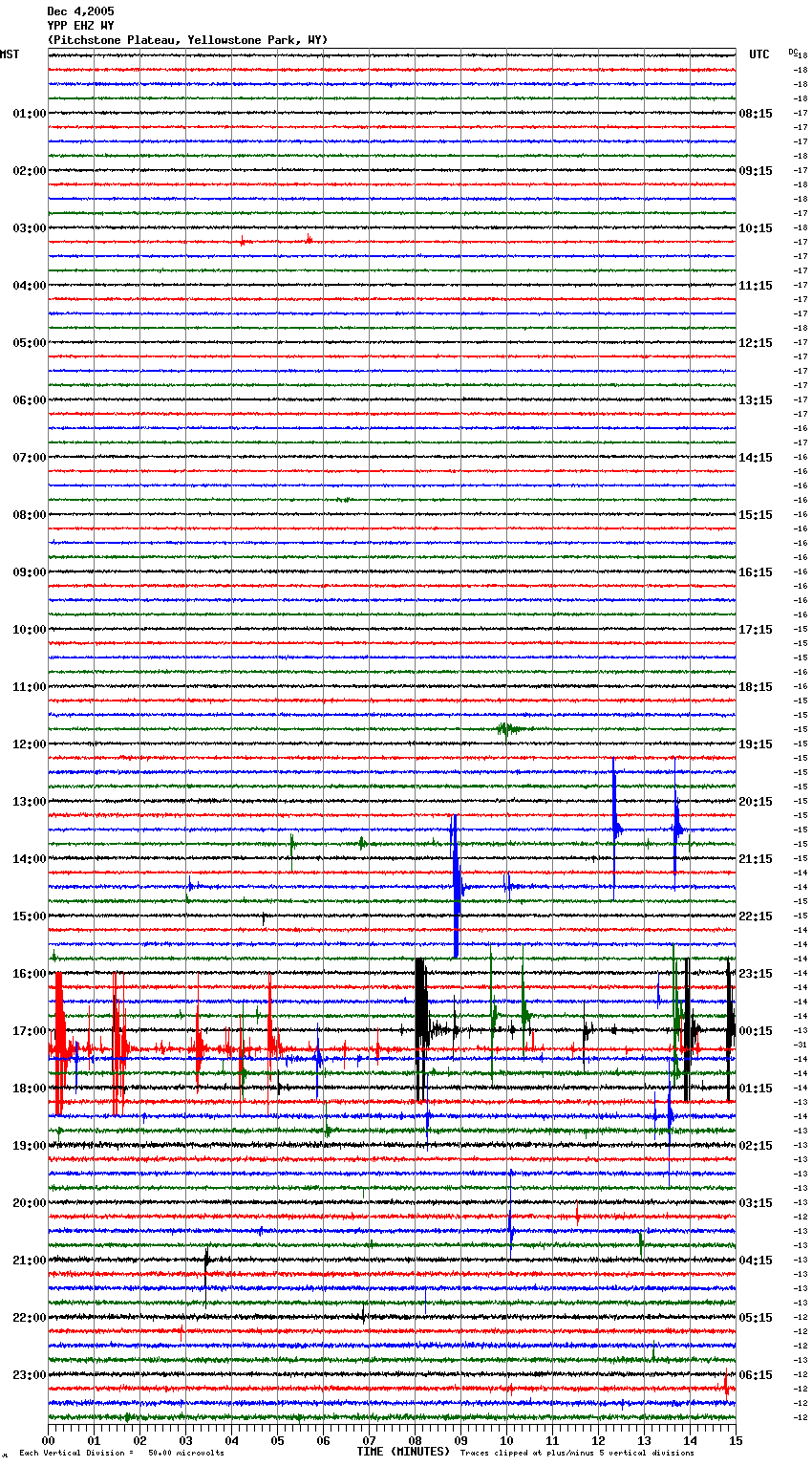Click the 16:00 MST row label
The height and width of the screenshot is (1466, 812).
30,974
